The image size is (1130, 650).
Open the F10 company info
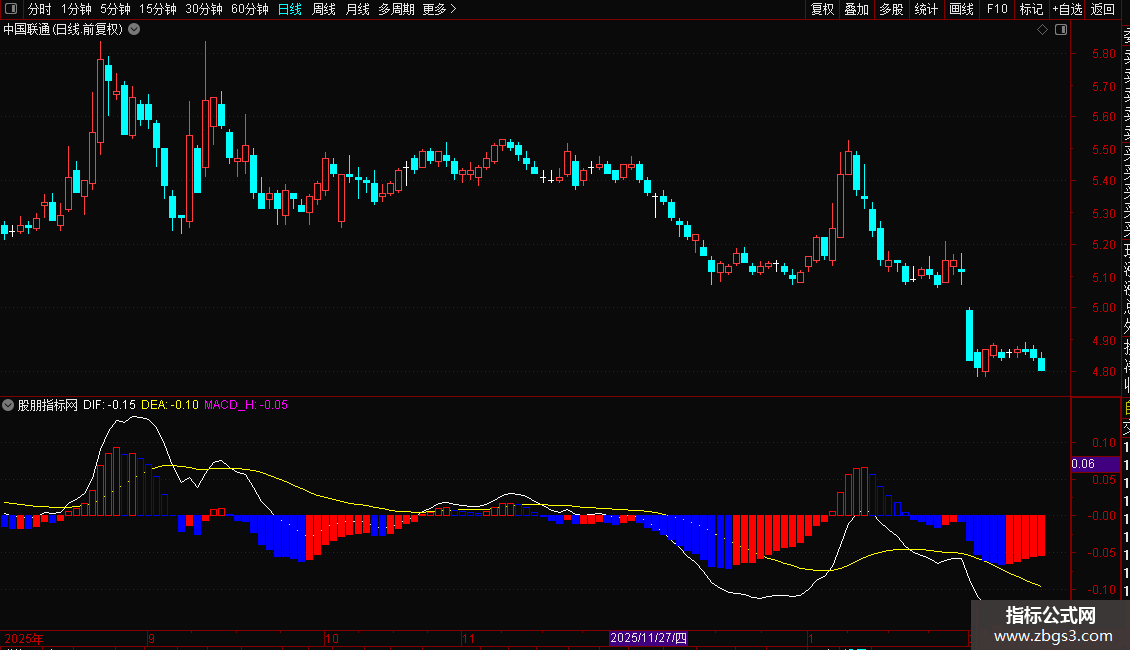point(997,9)
